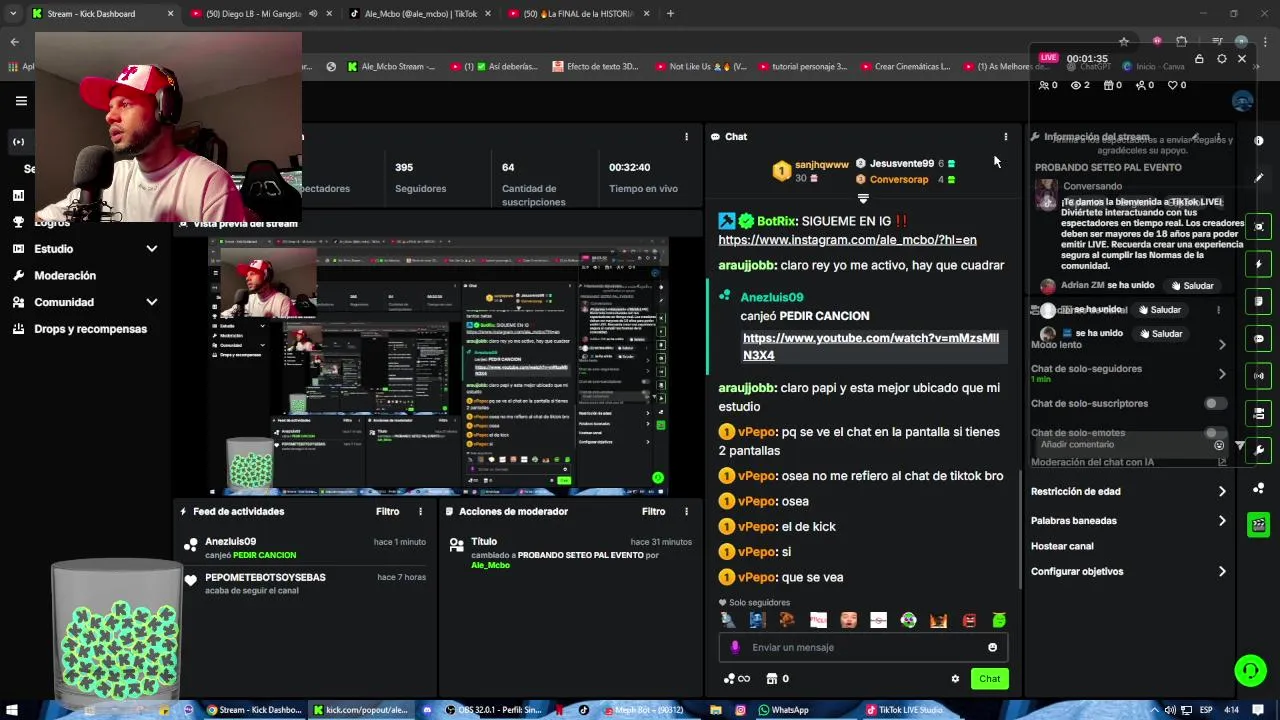
Task: Open chat panel three-dot menu
Action: (1005, 137)
